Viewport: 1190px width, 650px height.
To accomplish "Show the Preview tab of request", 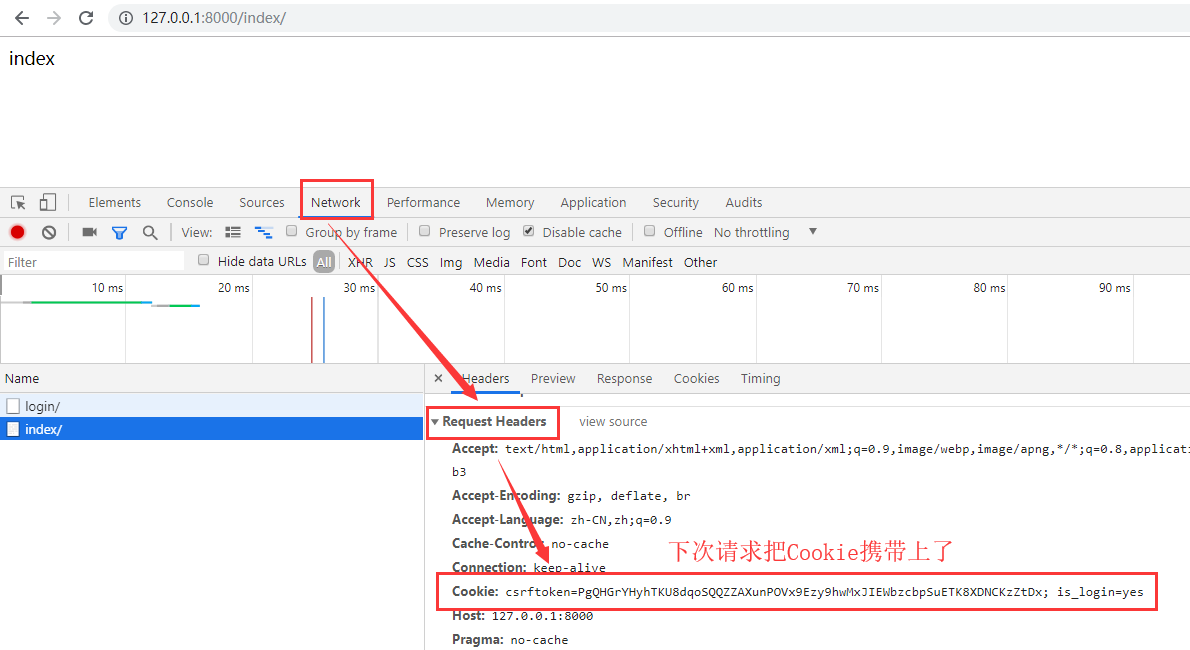I will coord(553,379).
